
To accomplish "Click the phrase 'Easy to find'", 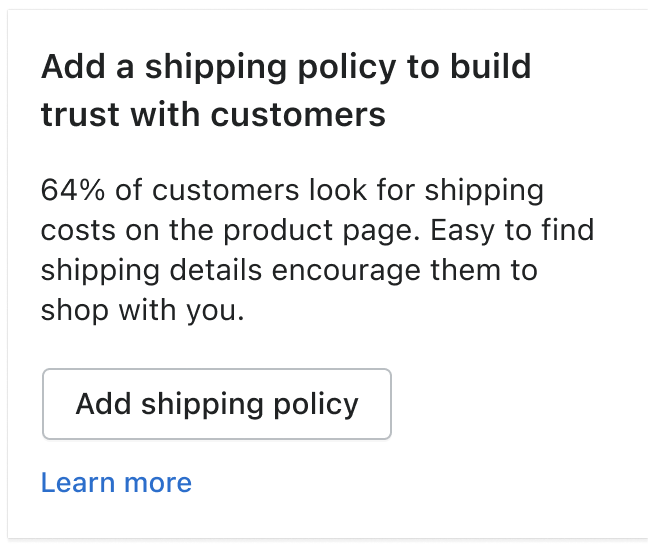I will click(512, 230).
